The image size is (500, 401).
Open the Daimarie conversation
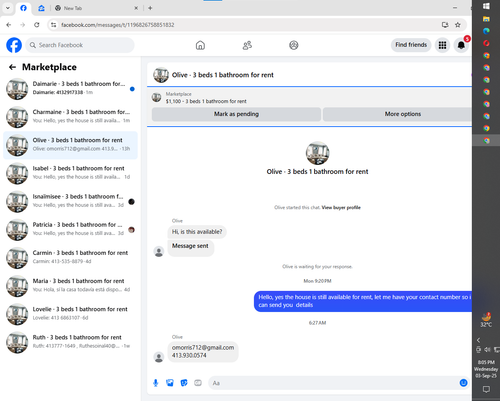pos(70,89)
